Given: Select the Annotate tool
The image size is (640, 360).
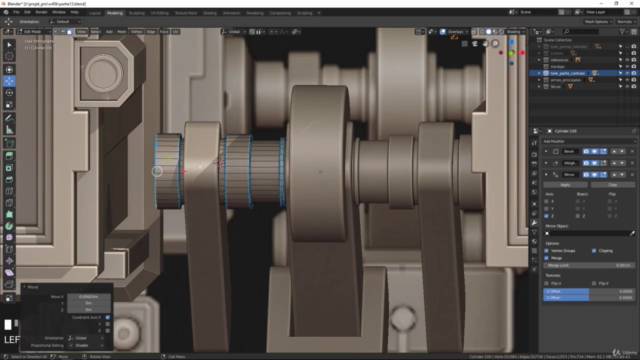Looking at the screenshot, I should pyautogui.click(x=9, y=118).
